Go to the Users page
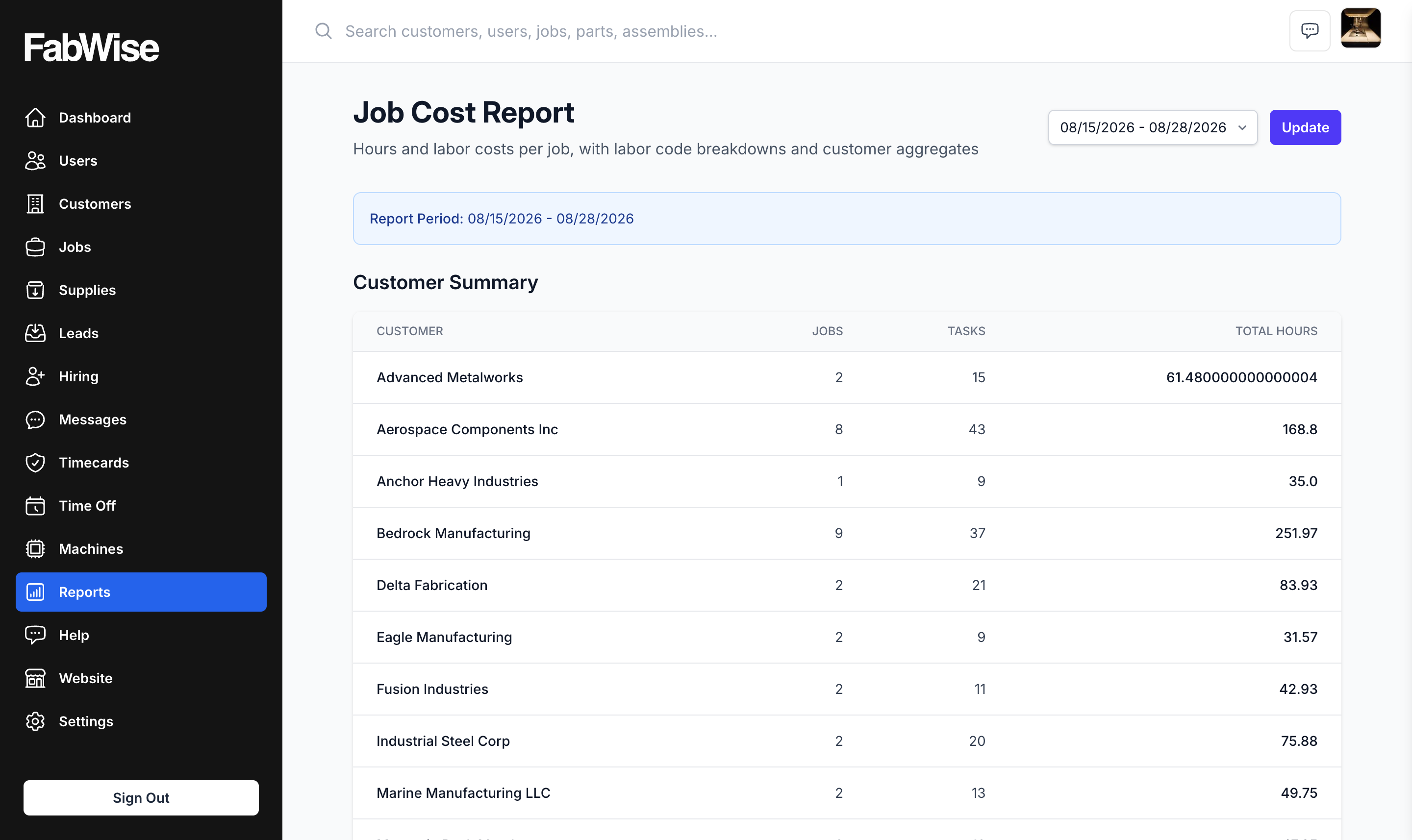 [x=141, y=161]
